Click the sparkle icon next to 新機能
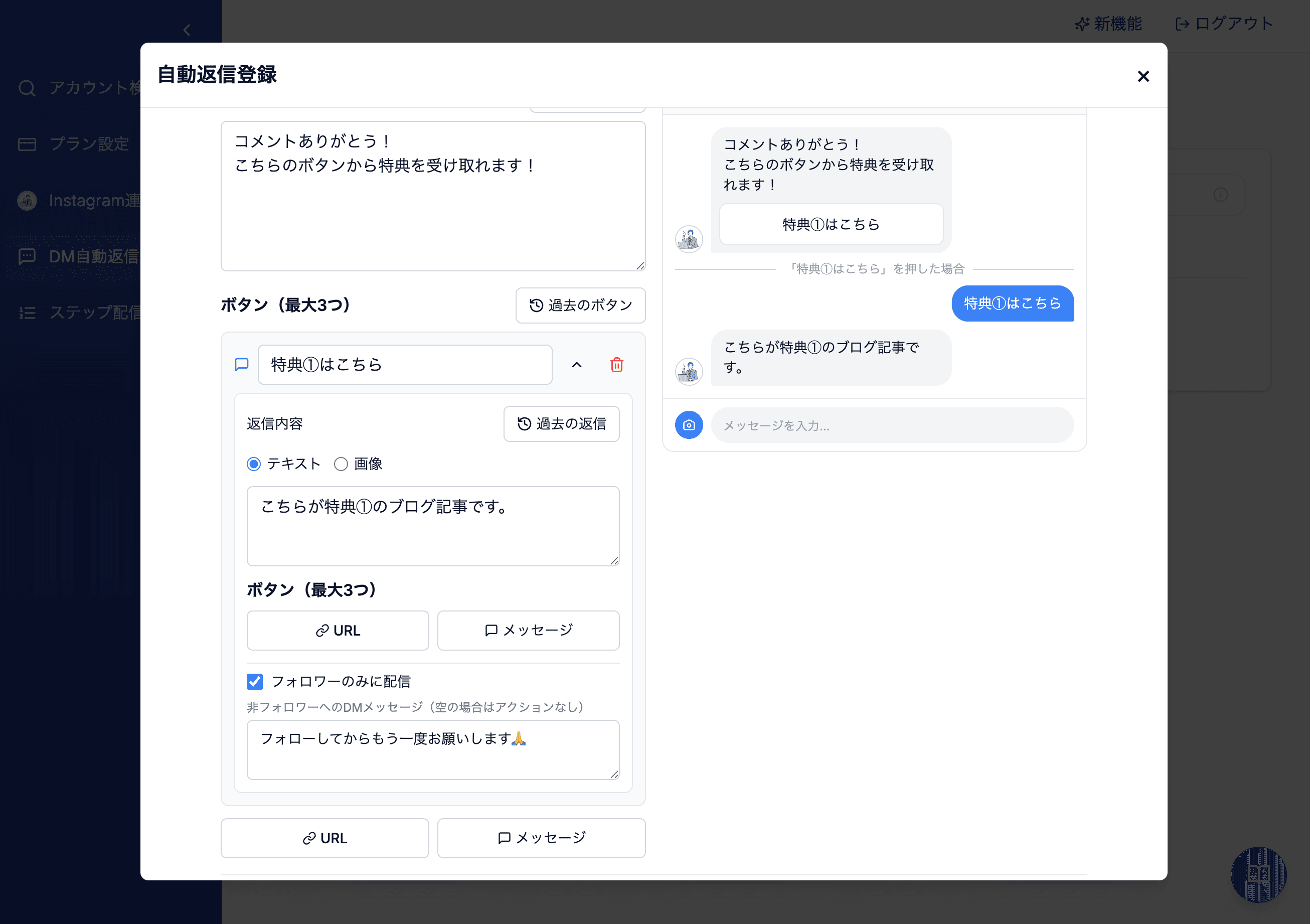 pos(1082,24)
